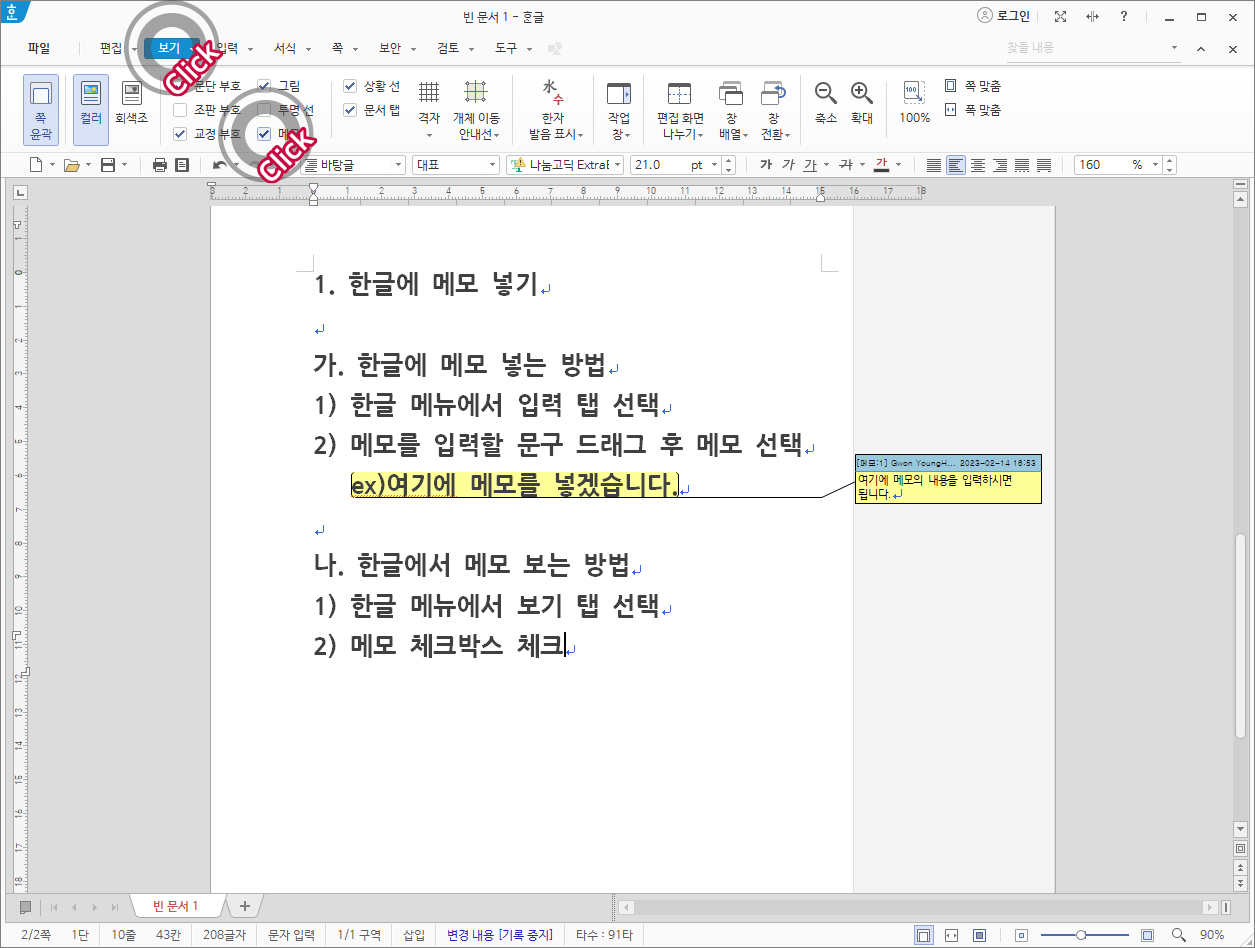Open the 대표 style dropdown
1255x948 pixels.
pyautogui.click(x=492, y=165)
